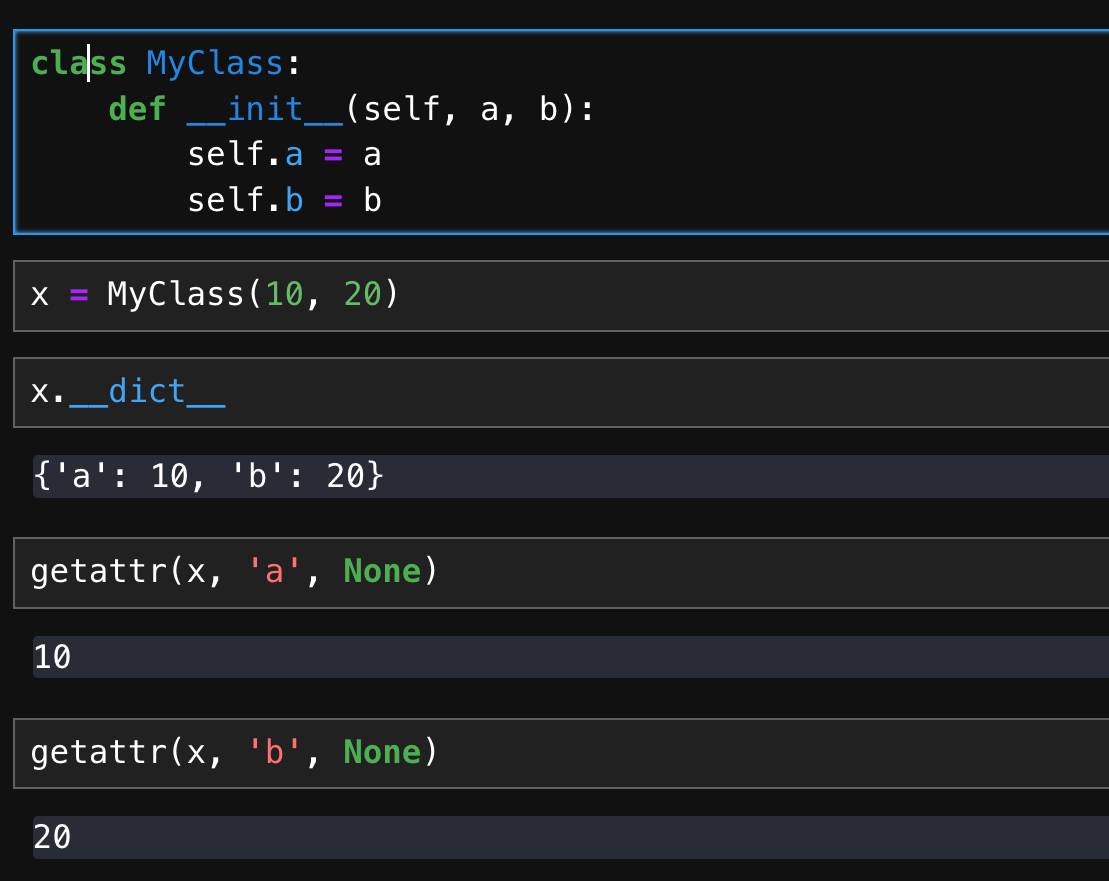Image resolution: width=1109 pixels, height=881 pixels.
Task: Place cursor on the self.a assignment line
Action: [285, 154]
